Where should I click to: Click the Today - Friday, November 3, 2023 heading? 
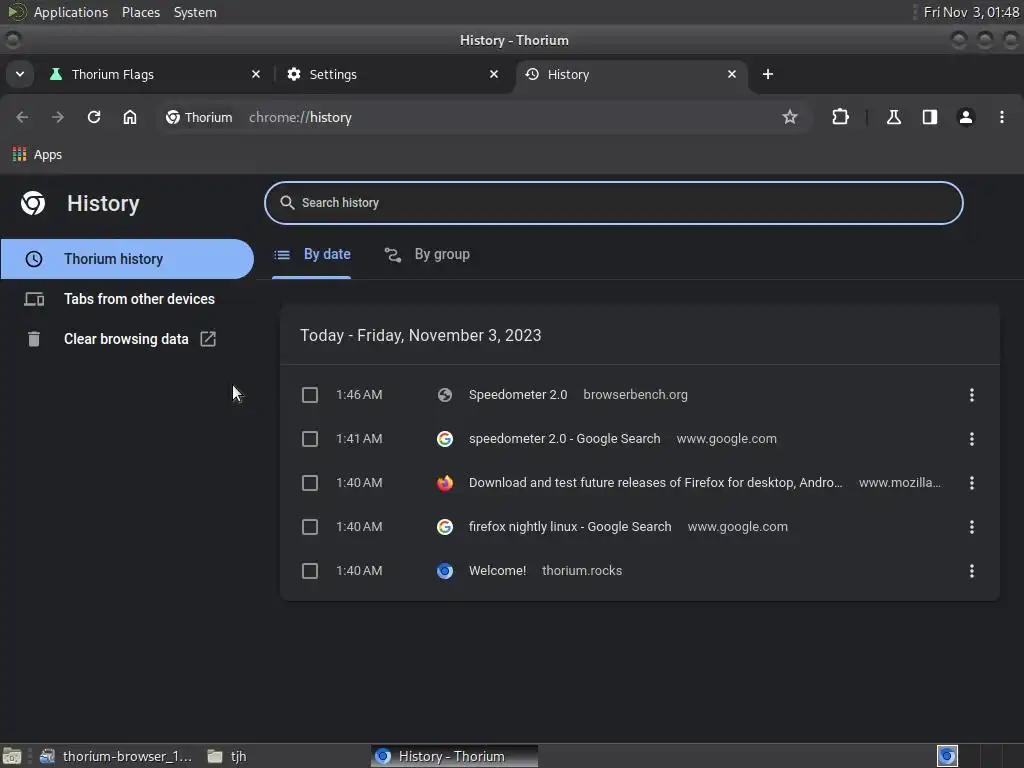tap(421, 336)
